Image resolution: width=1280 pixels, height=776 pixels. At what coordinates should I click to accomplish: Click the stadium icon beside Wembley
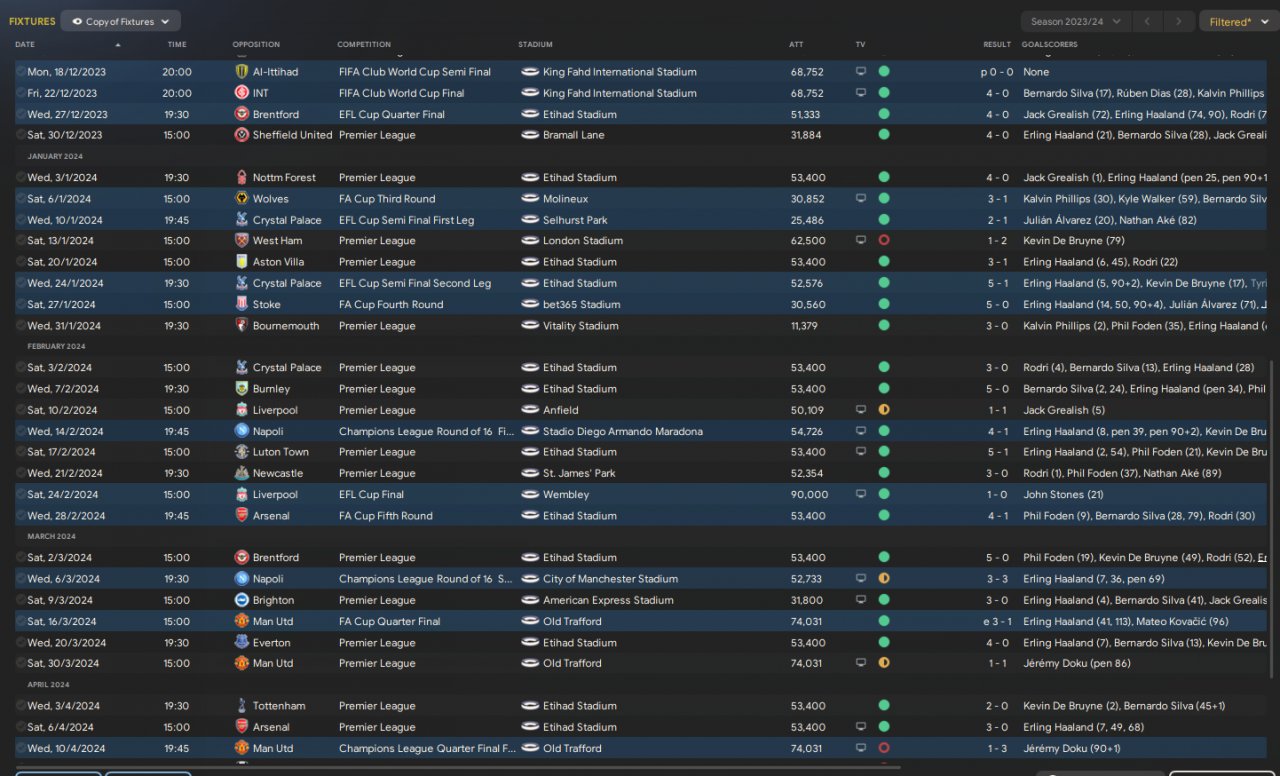point(530,495)
